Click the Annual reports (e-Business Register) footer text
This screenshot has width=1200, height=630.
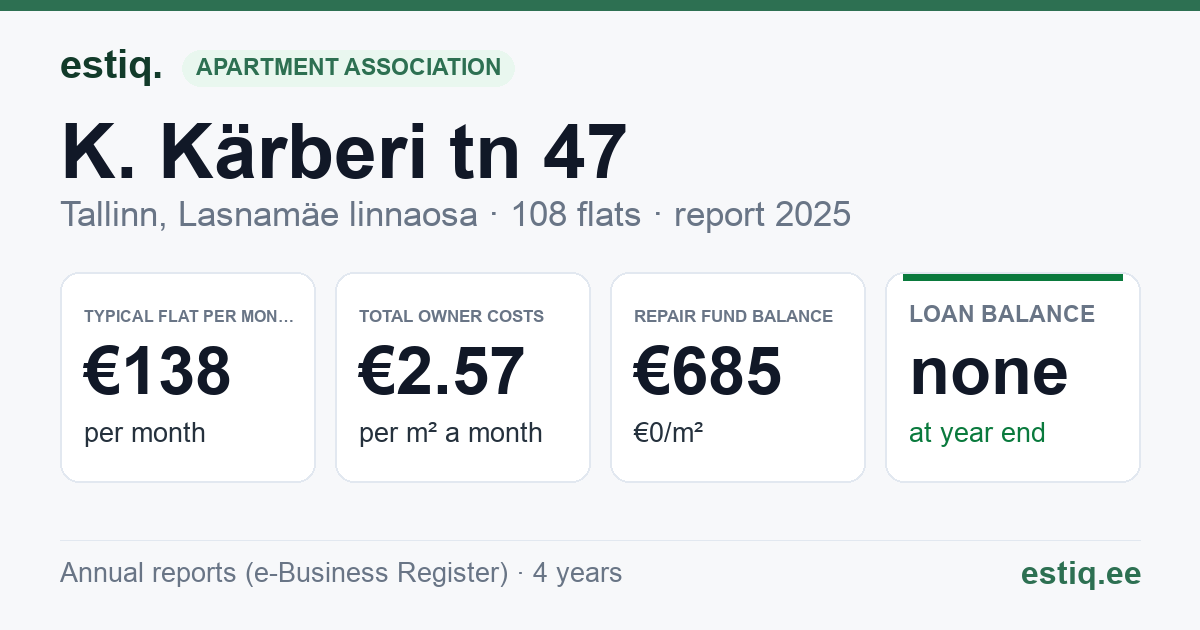pyautogui.click(x=284, y=573)
